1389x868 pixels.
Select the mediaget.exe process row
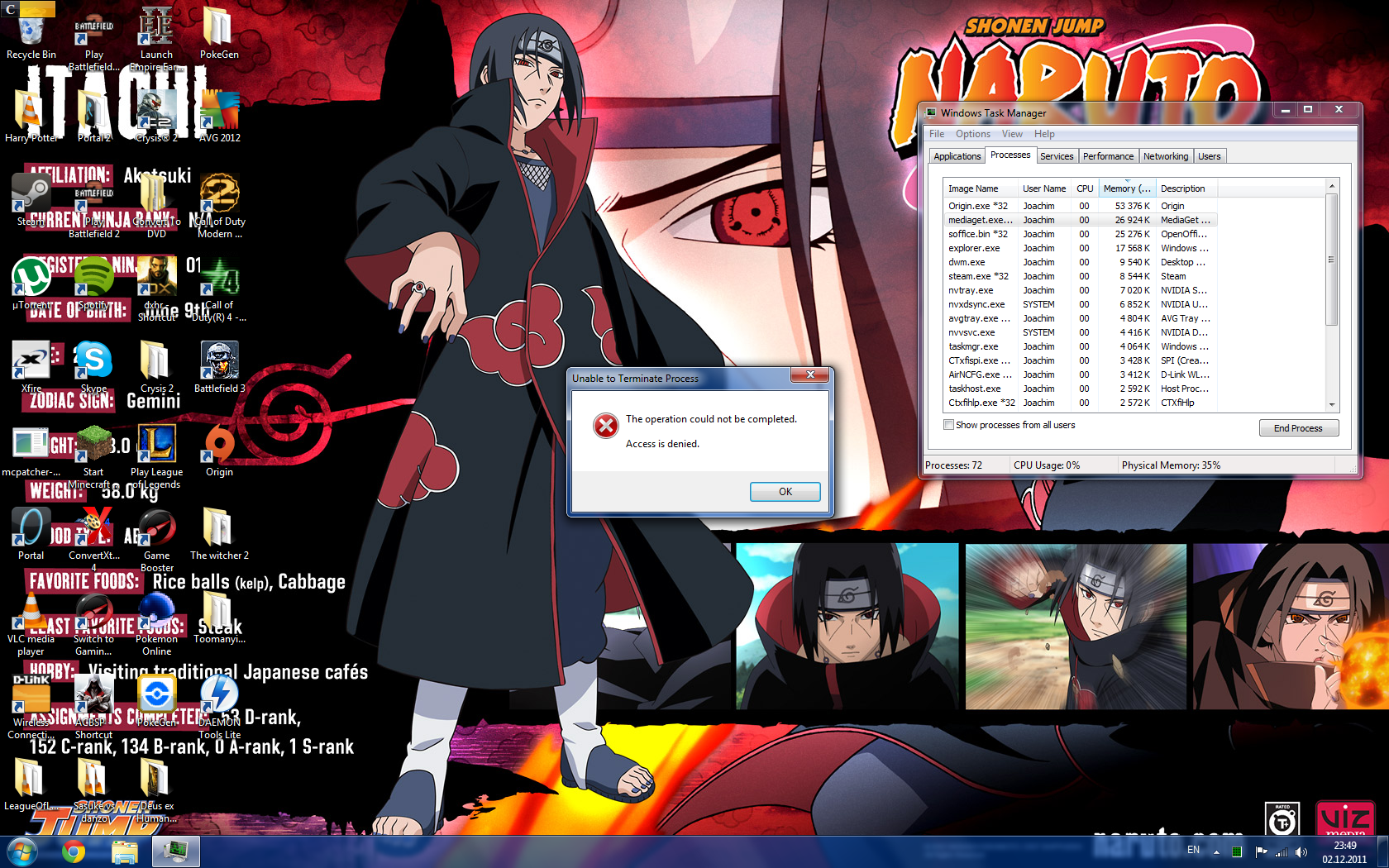pos(1080,220)
